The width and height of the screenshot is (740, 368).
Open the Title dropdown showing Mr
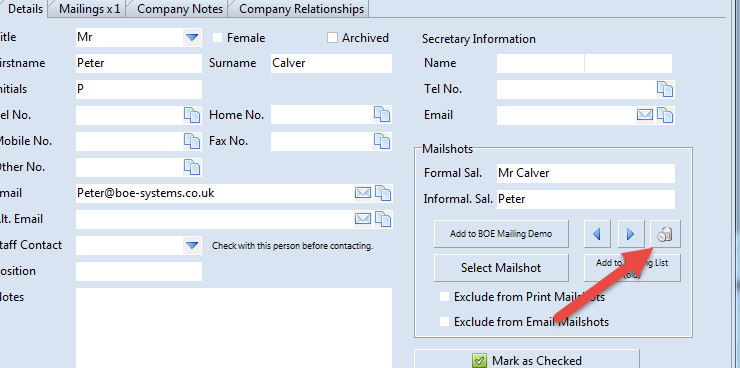click(192, 37)
